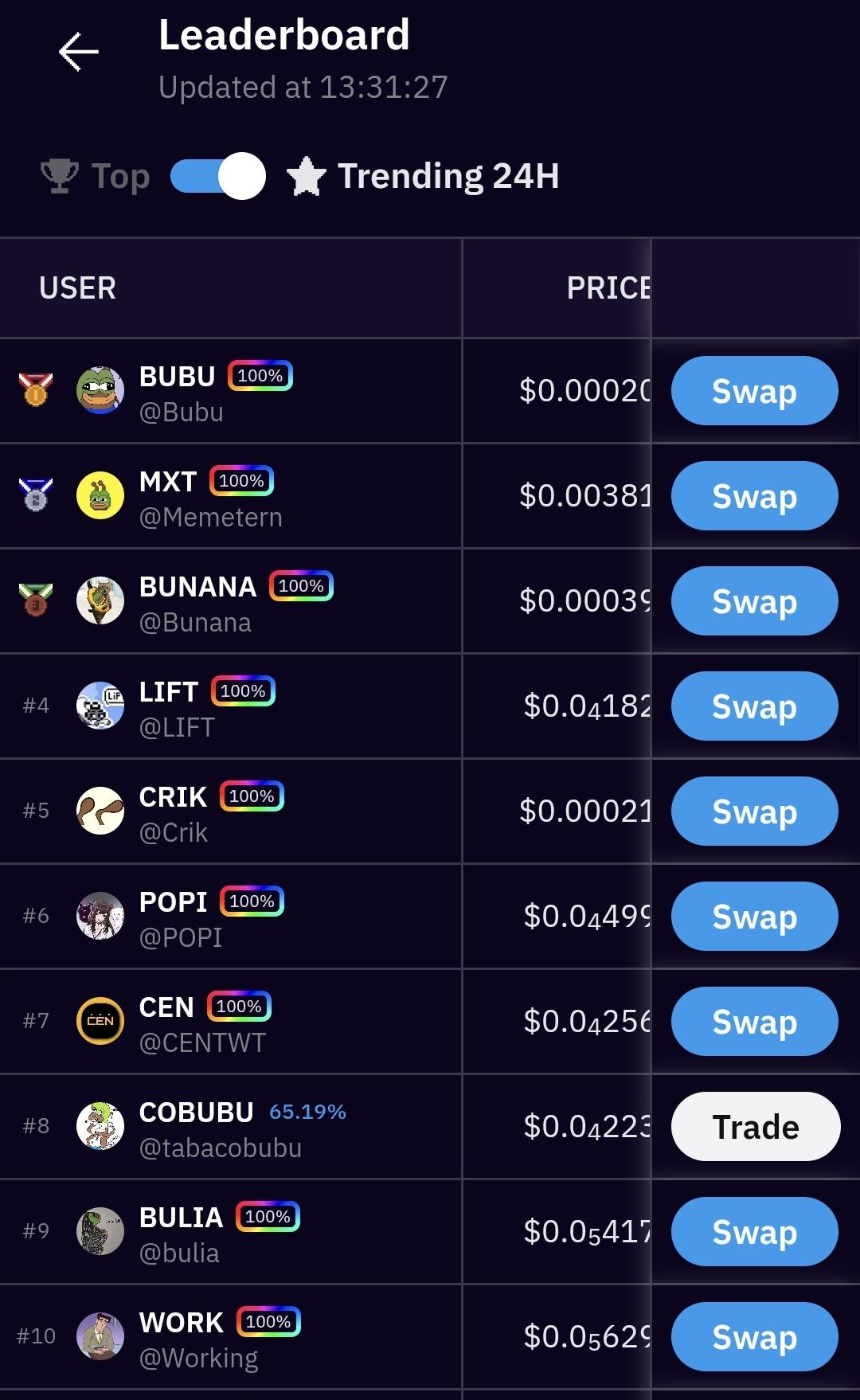Viewport: 860px width, 1400px height.
Task: Click the star Trending icon
Action: click(x=307, y=176)
